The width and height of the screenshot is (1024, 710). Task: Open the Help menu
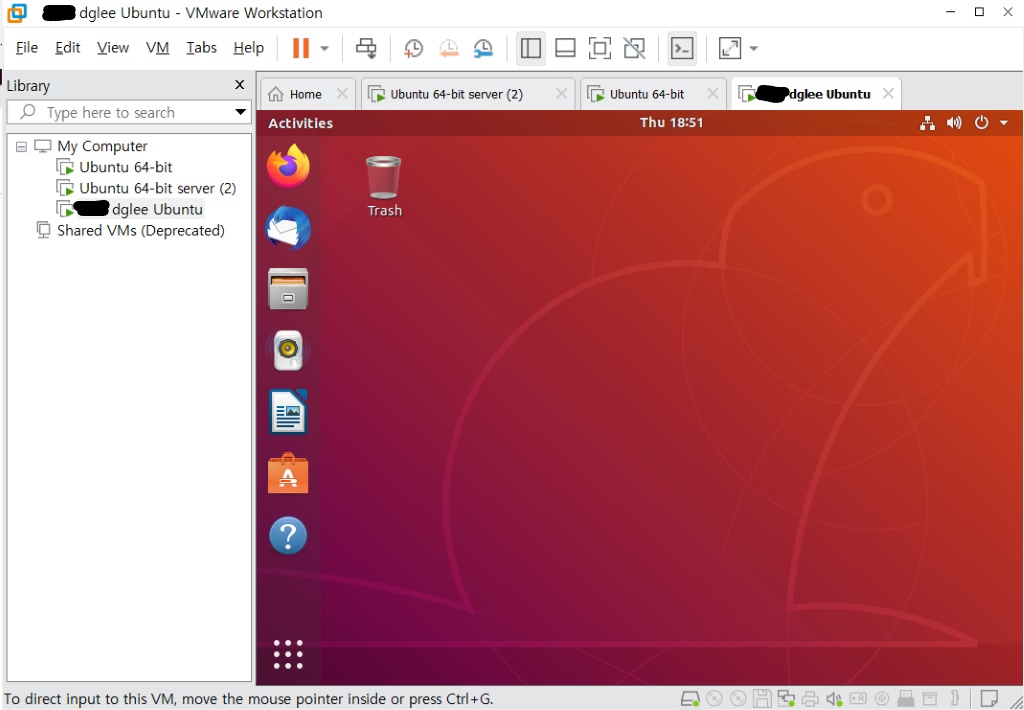[x=248, y=48]
